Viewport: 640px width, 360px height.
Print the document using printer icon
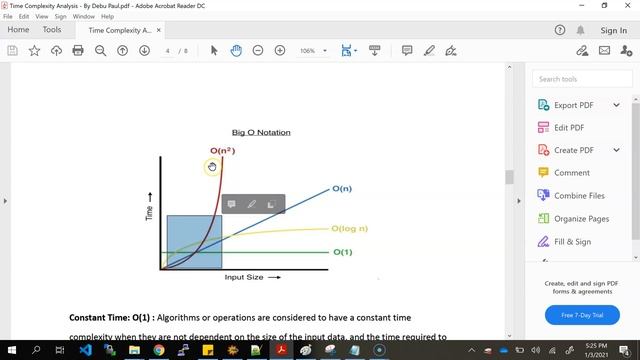(x=78, y=51)
